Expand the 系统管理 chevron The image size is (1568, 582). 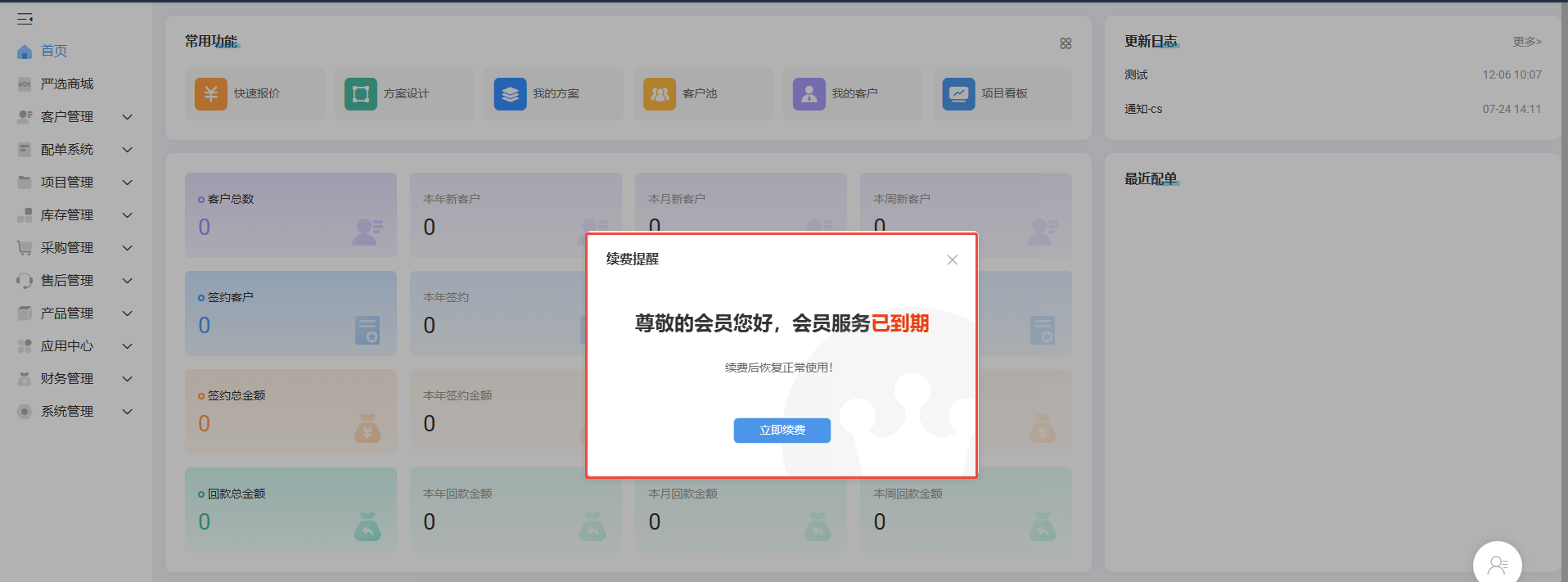[127, 412]
